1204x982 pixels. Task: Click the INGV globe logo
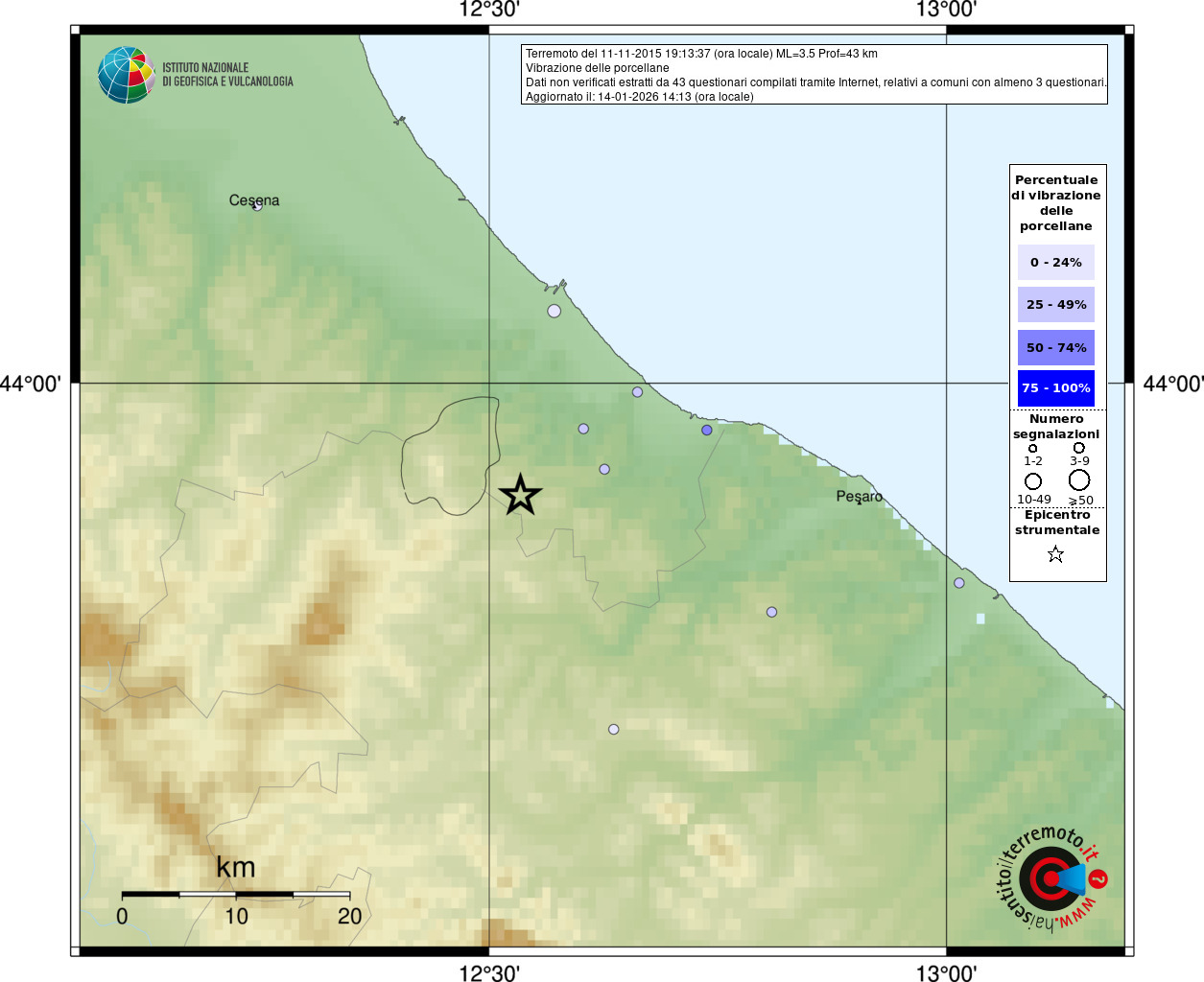(x=126, y=75)
